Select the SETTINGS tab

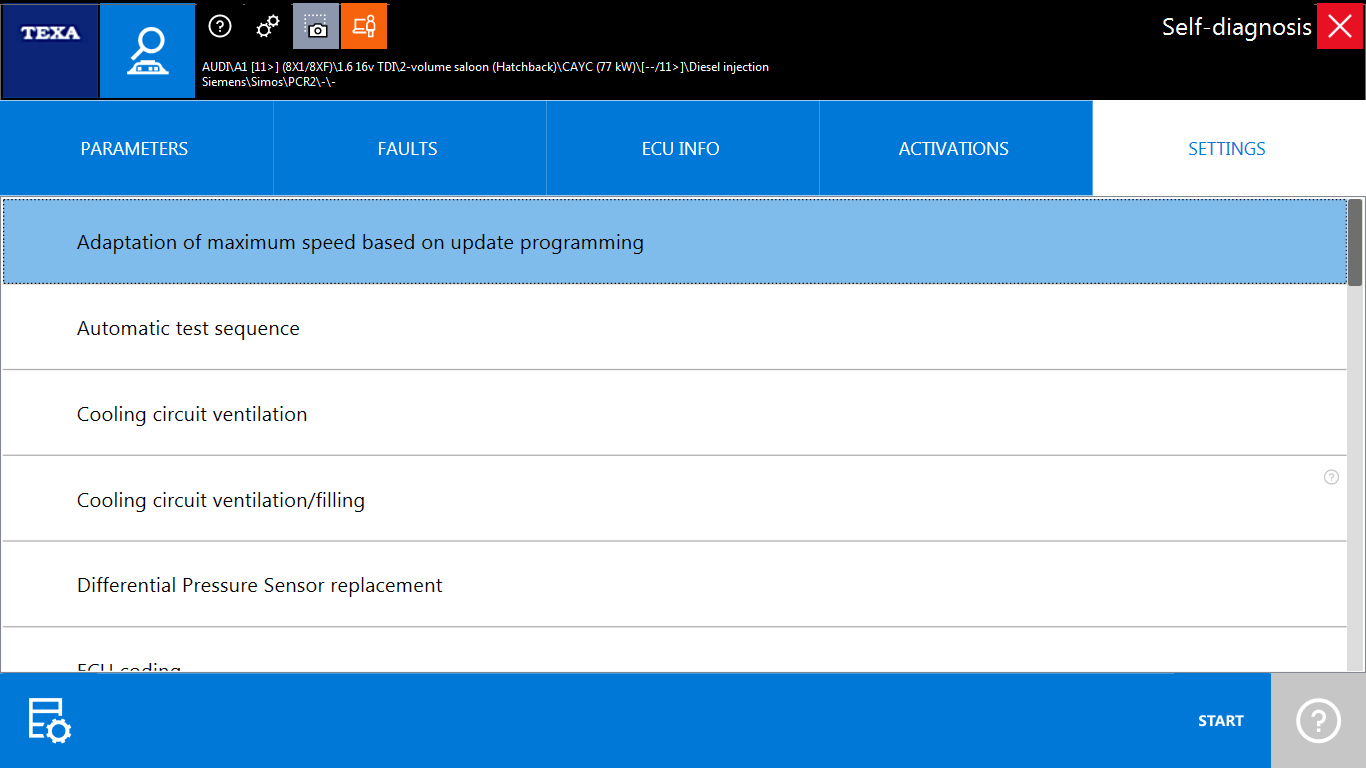[1227, 148]
